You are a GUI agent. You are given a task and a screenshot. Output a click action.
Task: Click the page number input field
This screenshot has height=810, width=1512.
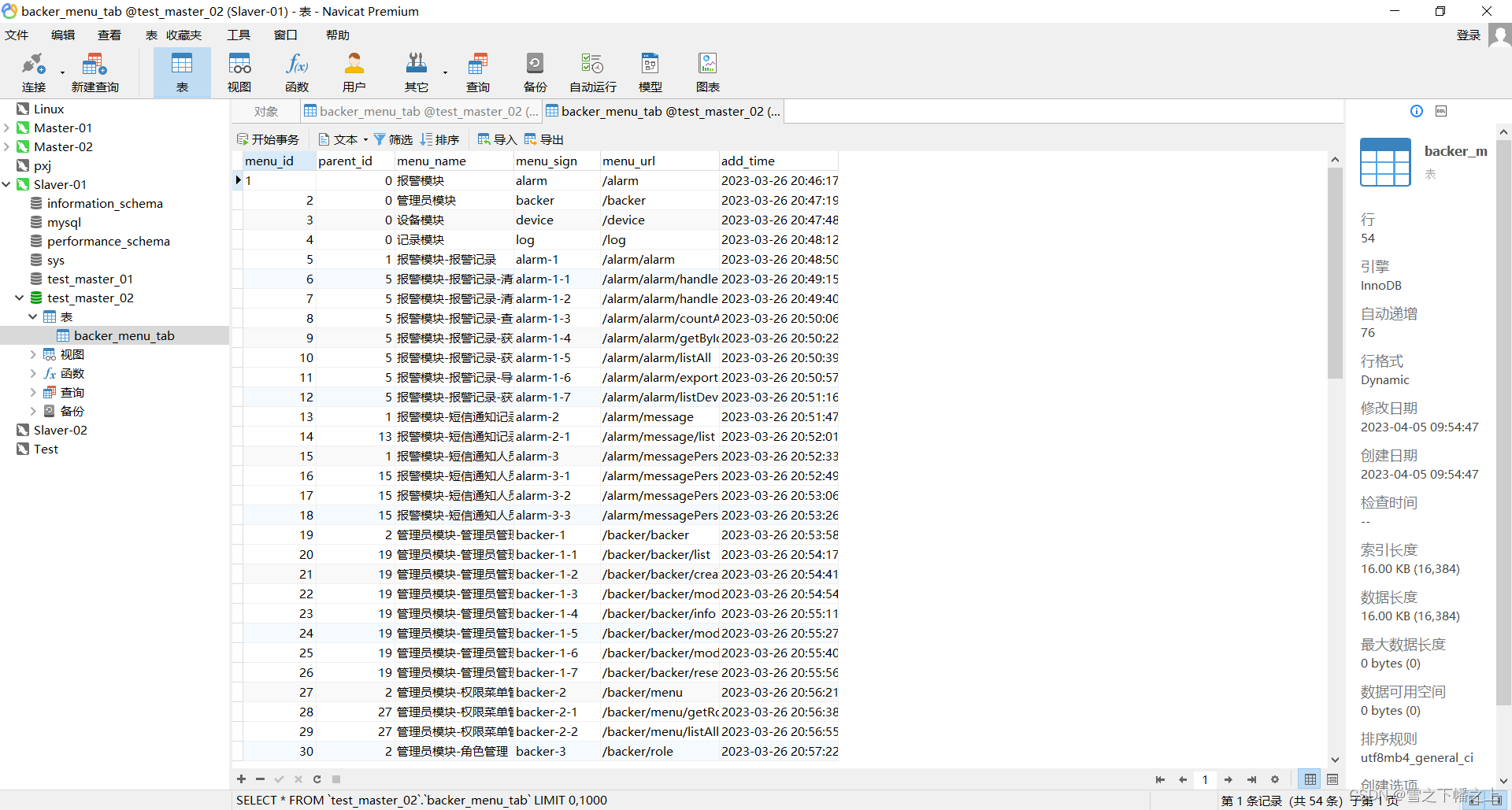coord(1205,779)
